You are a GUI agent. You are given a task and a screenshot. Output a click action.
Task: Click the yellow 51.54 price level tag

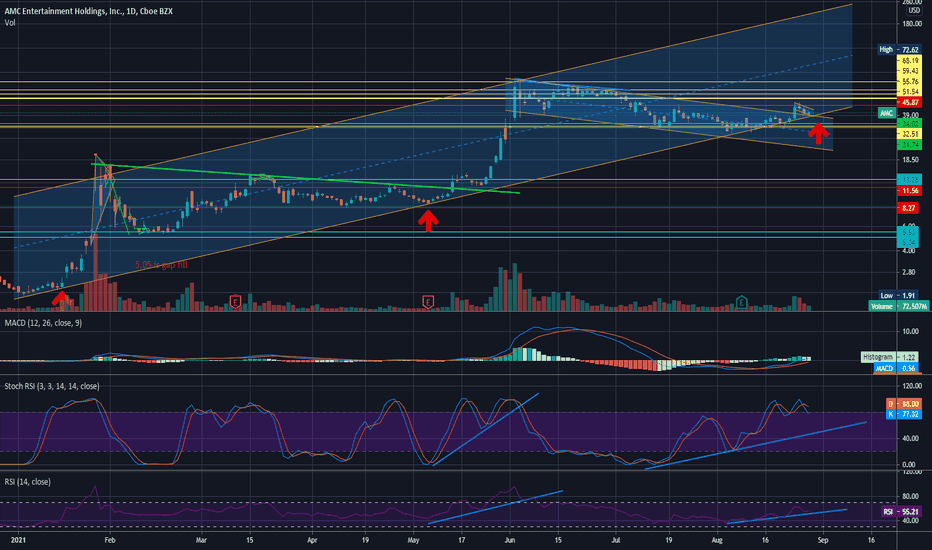(x=910, y=92)
